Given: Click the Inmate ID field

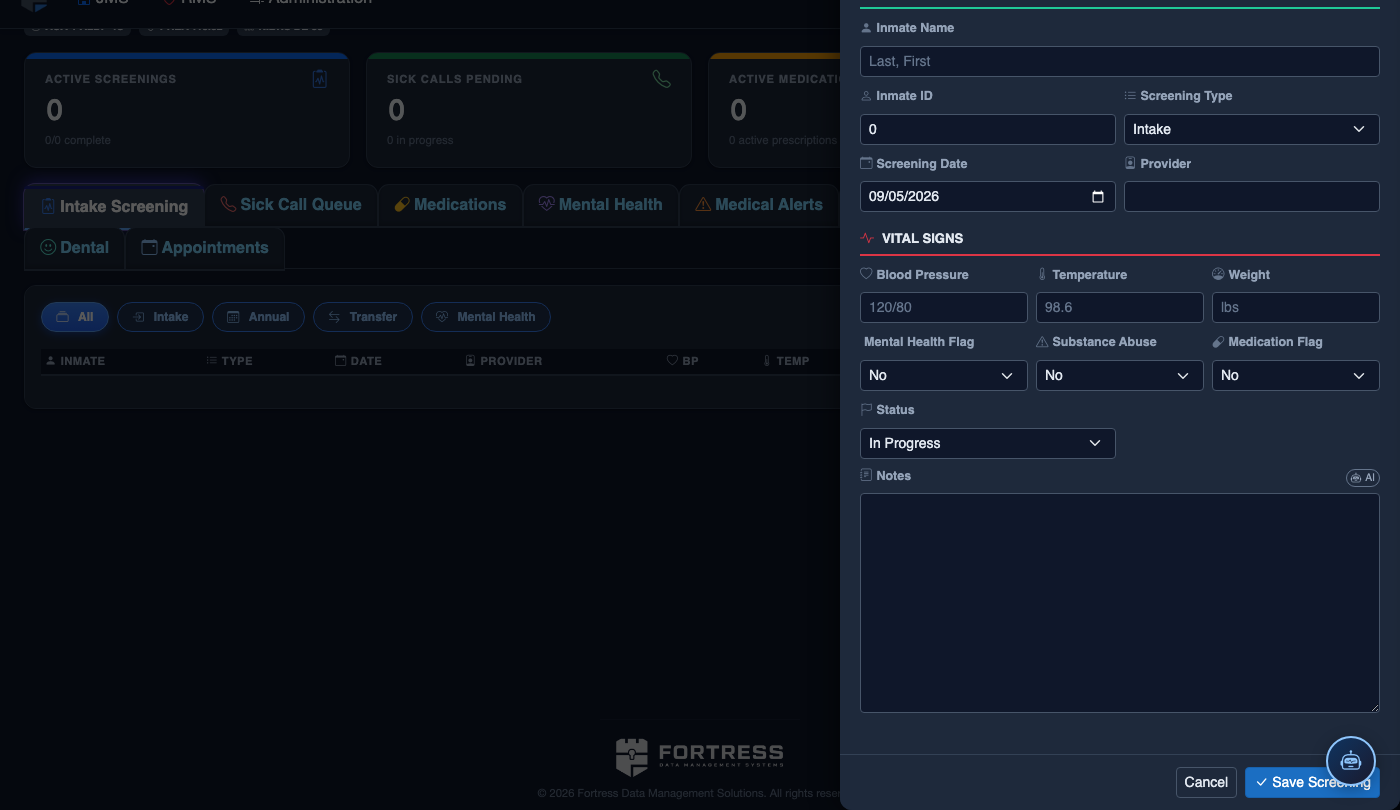Looking at the screenshot, I should click(x=988, y=129).
